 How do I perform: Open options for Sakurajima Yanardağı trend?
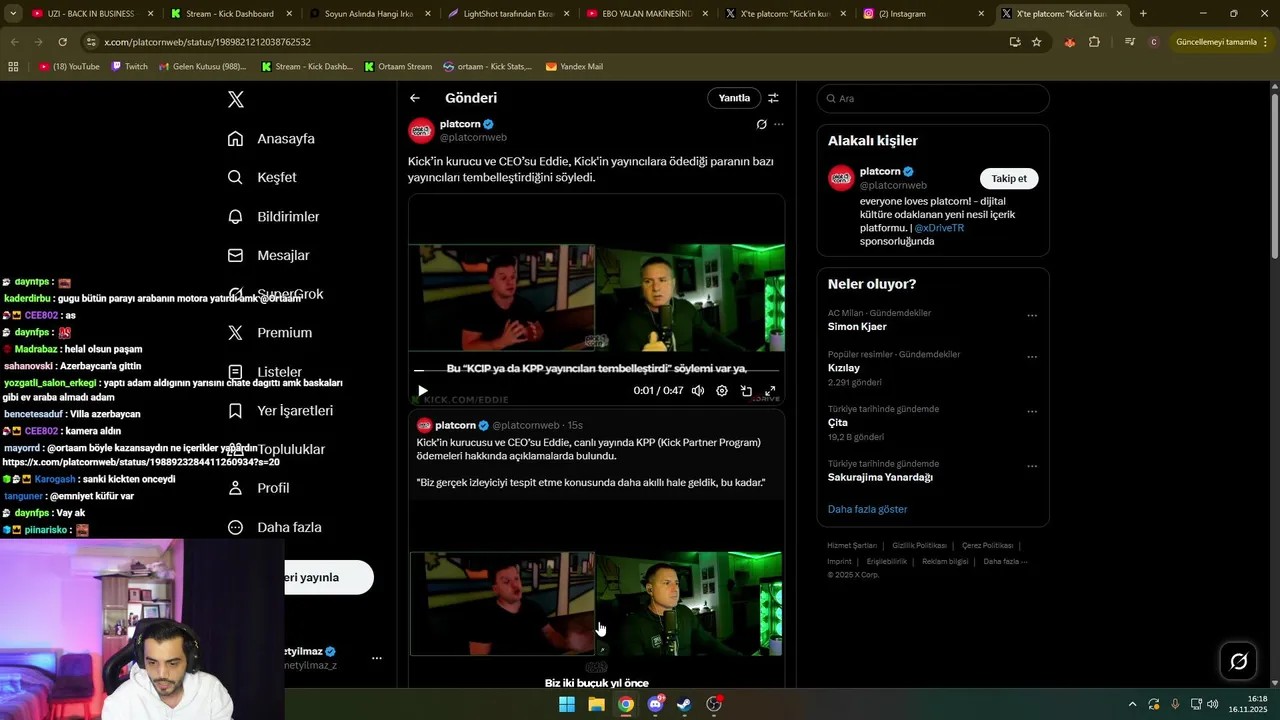point(1032,466)
